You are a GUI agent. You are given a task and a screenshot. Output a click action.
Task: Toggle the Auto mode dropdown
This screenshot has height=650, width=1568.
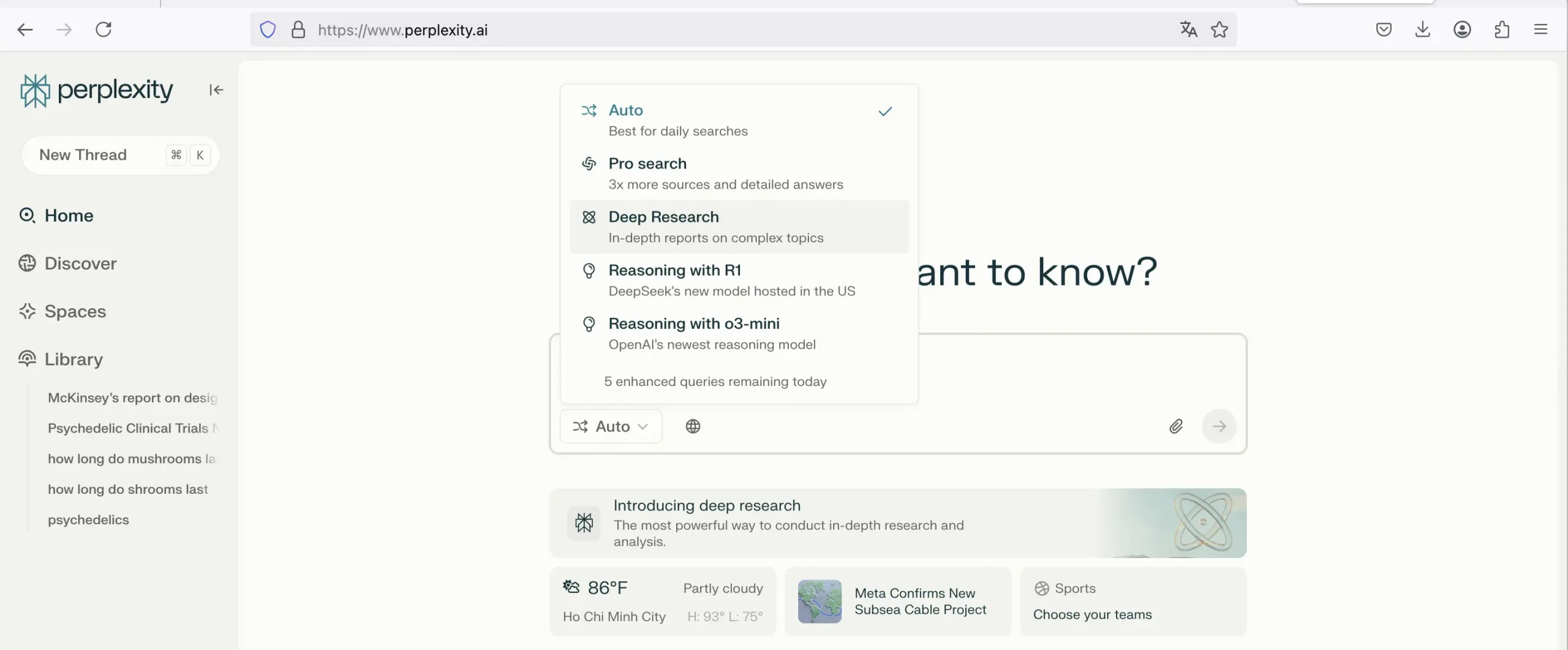click(611, 426)
